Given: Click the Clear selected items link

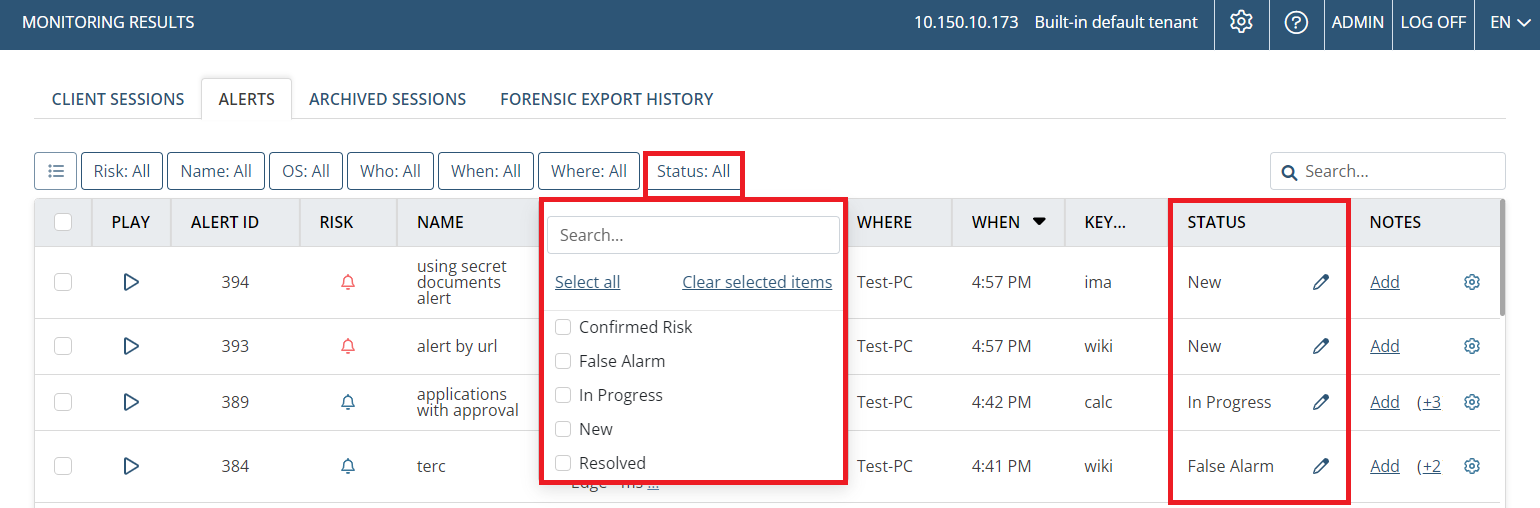Looking at the screenshot, I should point(756,282).
